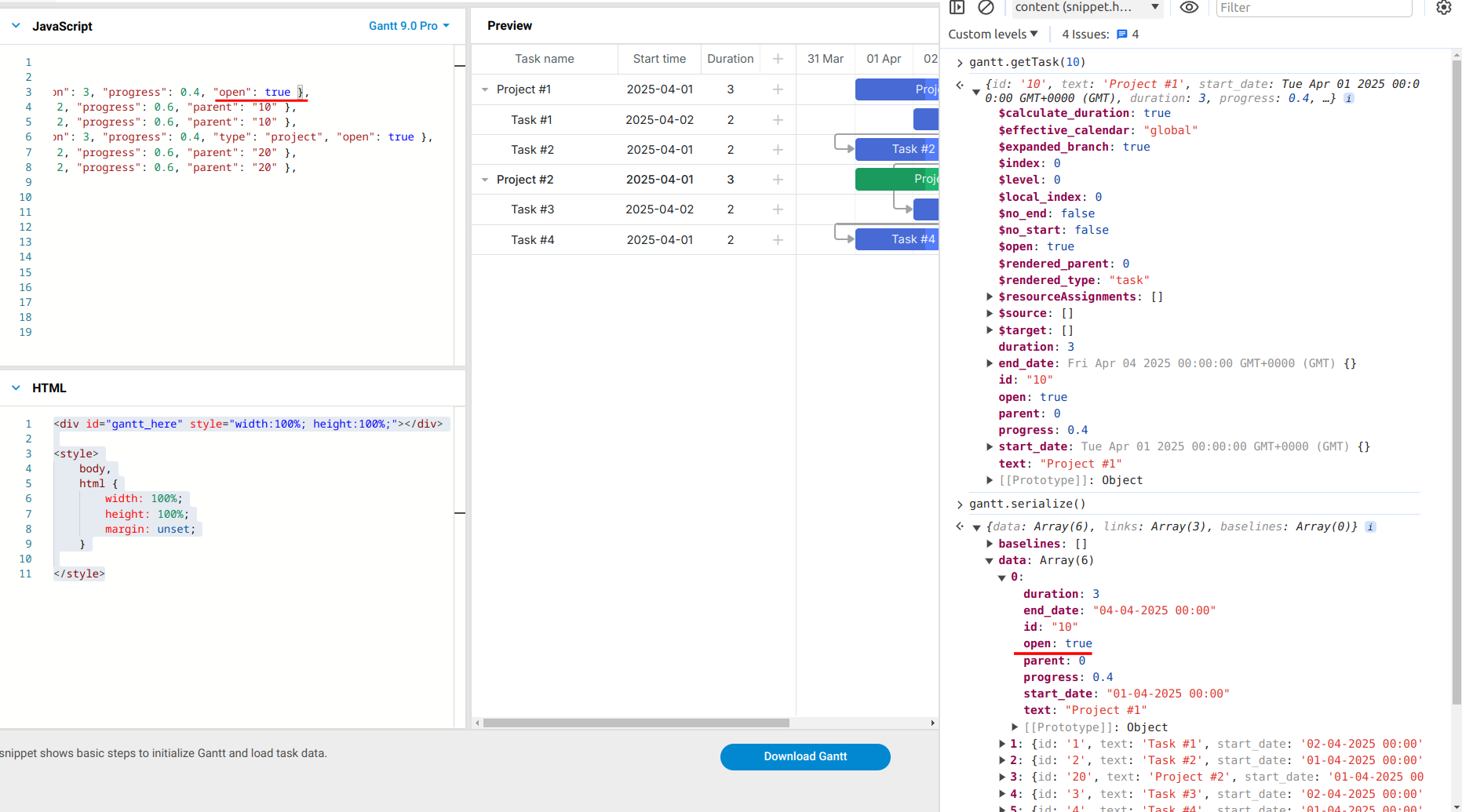The image size is (1462, 812).
Task: Open the JavaScript context selector dropdown
Action: [x=1087, y=8]
